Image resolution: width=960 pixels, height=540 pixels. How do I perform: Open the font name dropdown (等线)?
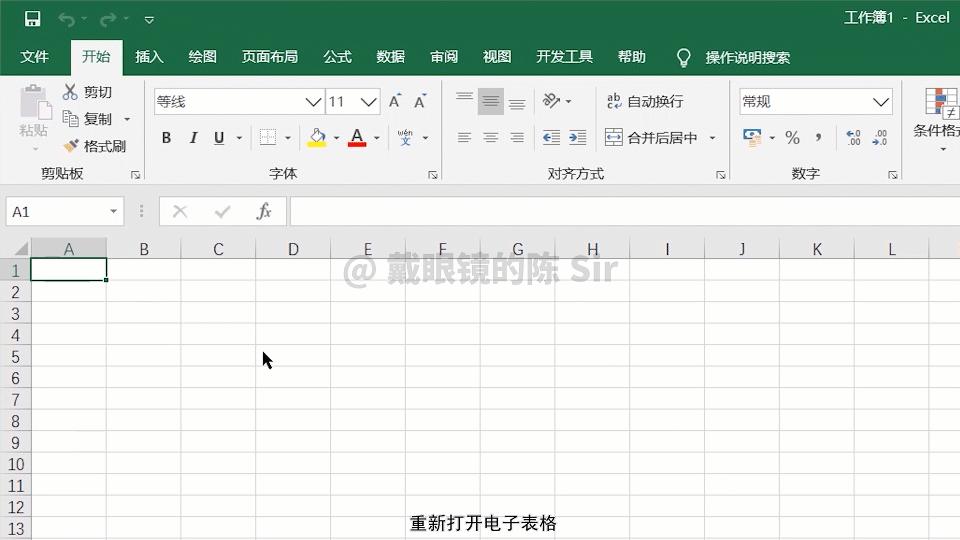click(313, 102)
